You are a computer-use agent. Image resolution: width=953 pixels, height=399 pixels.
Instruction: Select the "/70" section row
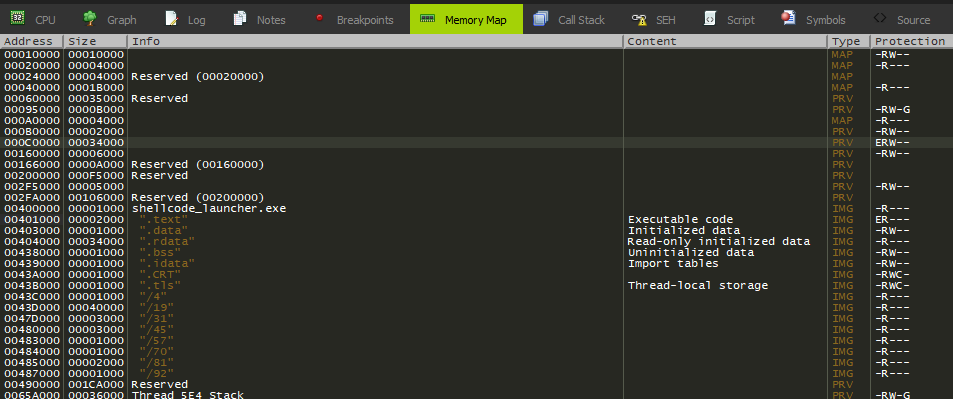click(476, 352)
